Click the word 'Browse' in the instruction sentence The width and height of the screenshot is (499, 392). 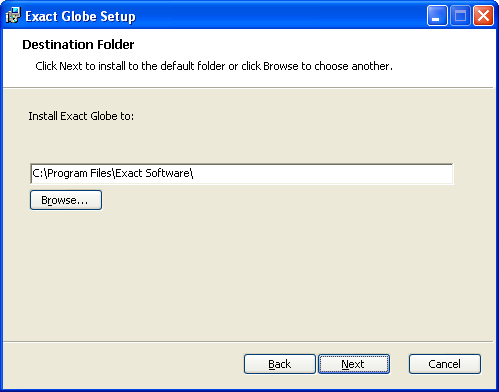click(x=281, y=66)
